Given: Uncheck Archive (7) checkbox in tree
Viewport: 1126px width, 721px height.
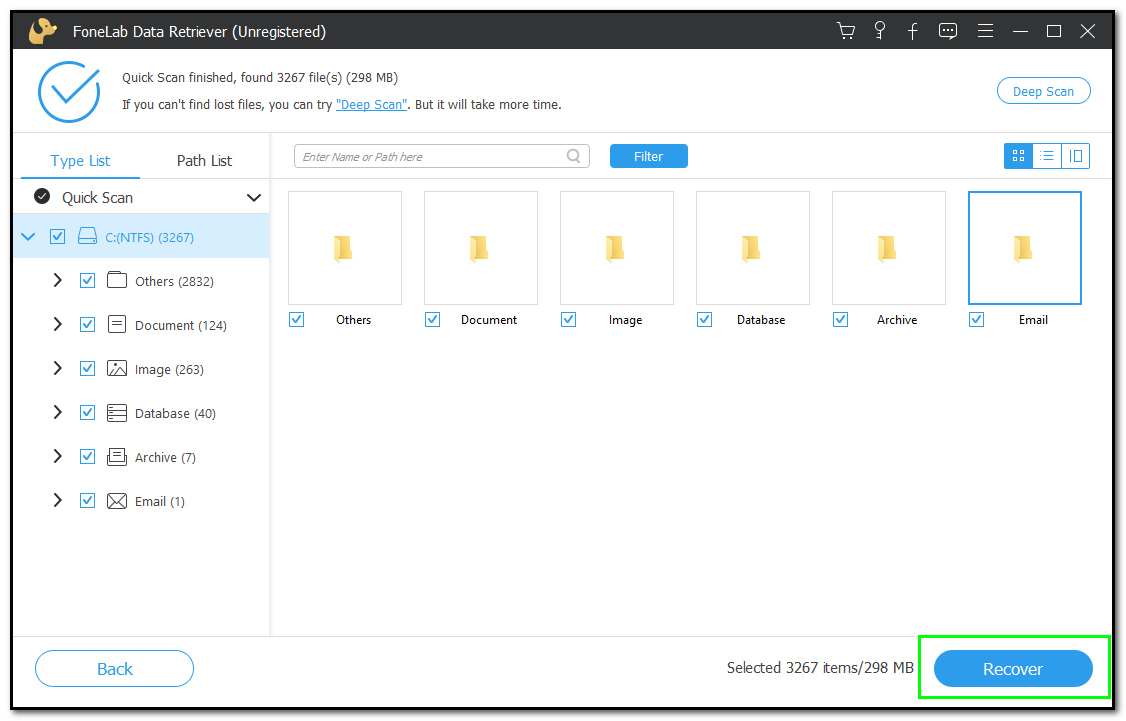Looking at the screenshot, I should pos(88,457).
